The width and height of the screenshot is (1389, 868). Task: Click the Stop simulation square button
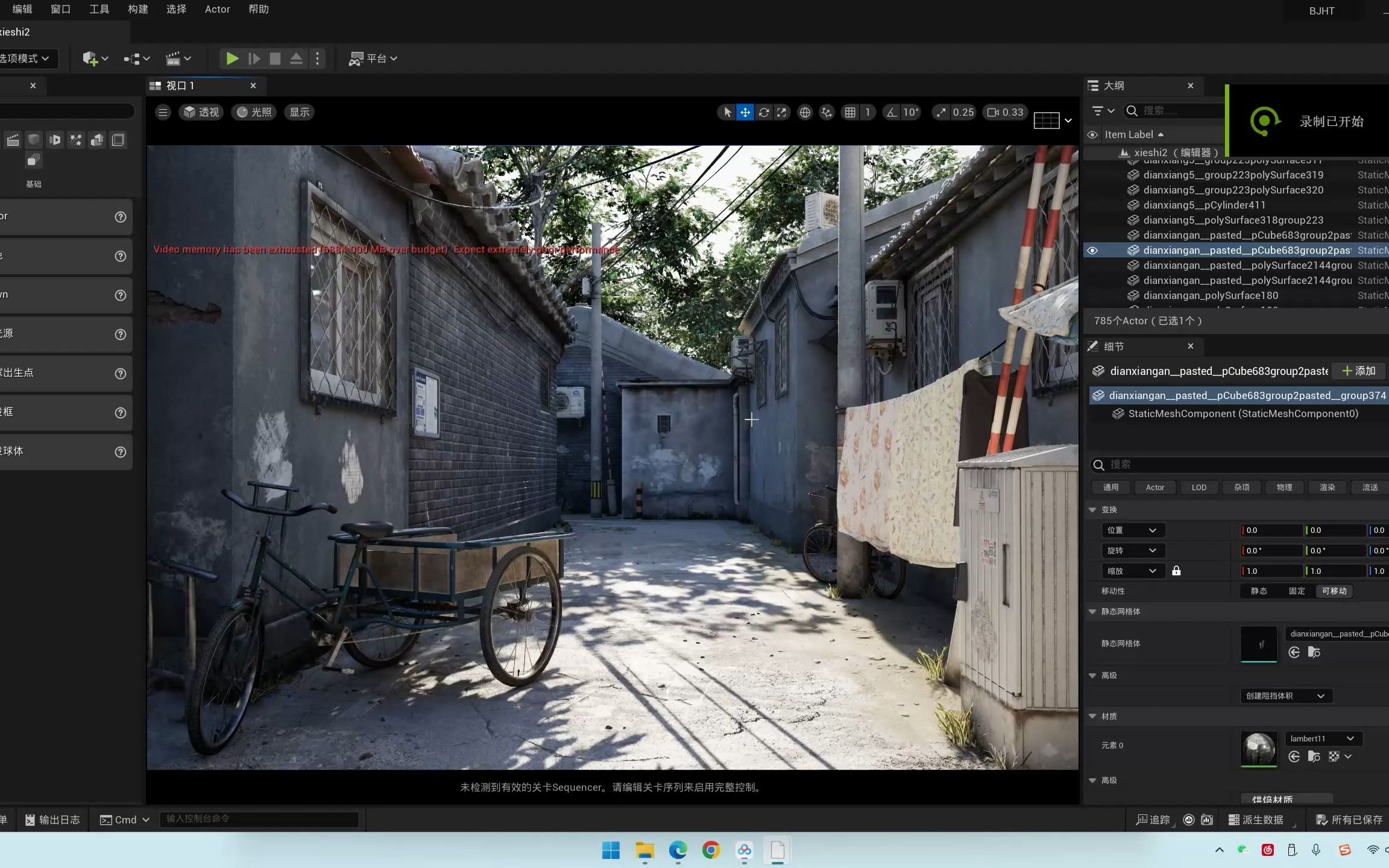tap(275, 58)
